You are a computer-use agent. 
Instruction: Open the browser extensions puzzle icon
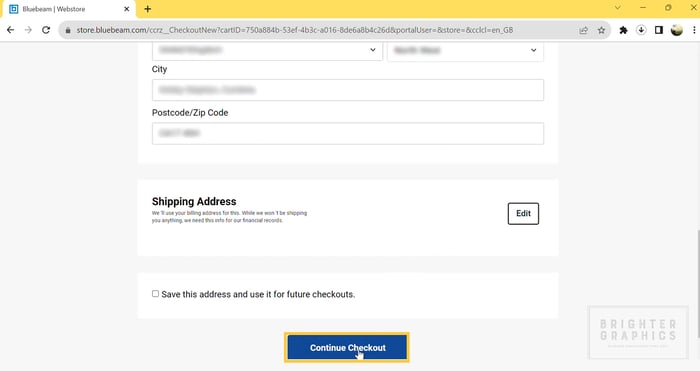coord(623,30)
